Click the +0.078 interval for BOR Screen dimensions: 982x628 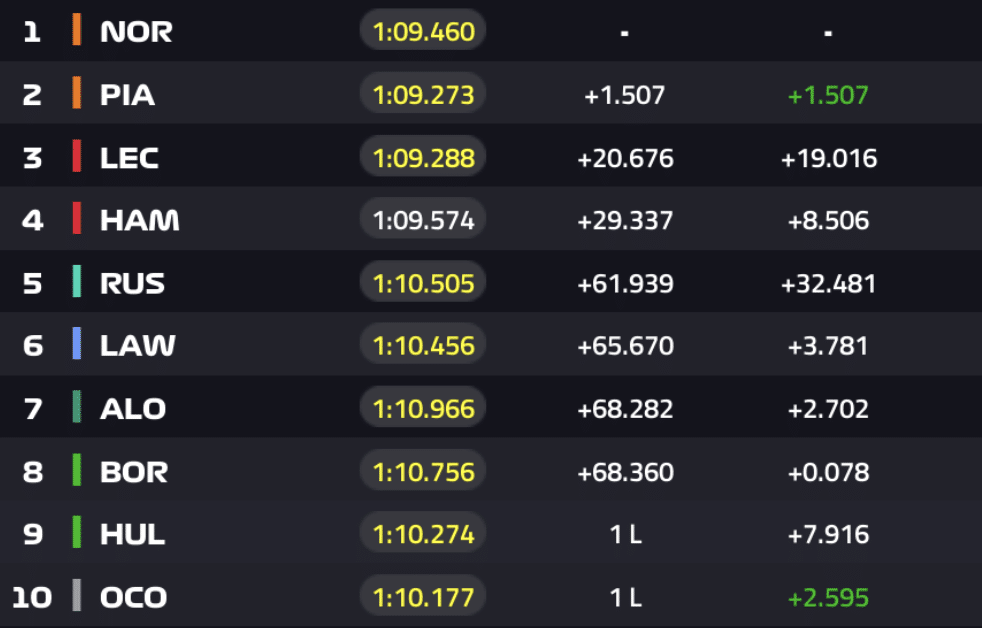(x=828, y=472)
